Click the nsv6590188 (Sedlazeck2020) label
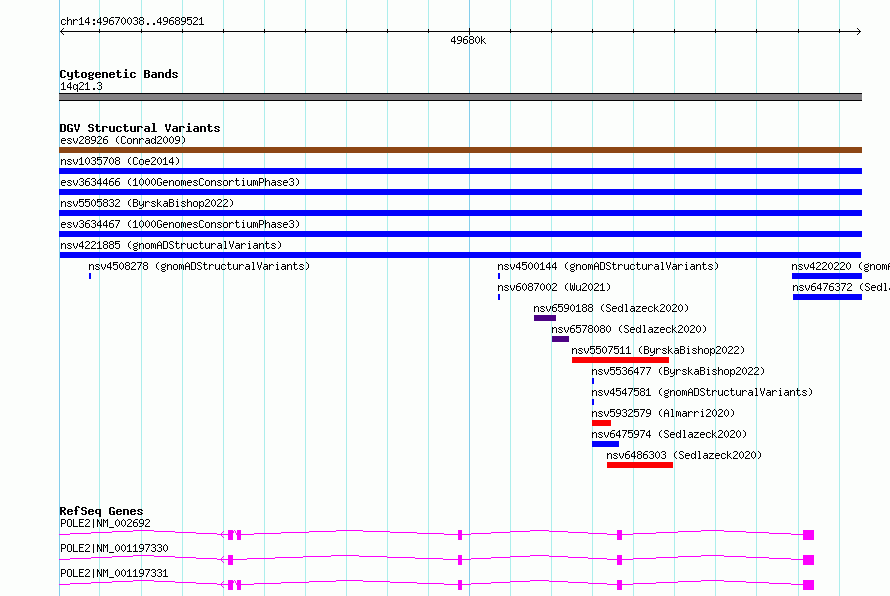Viewport: 890px width, 596px height. pyautogui.click(x=611, y=308)
